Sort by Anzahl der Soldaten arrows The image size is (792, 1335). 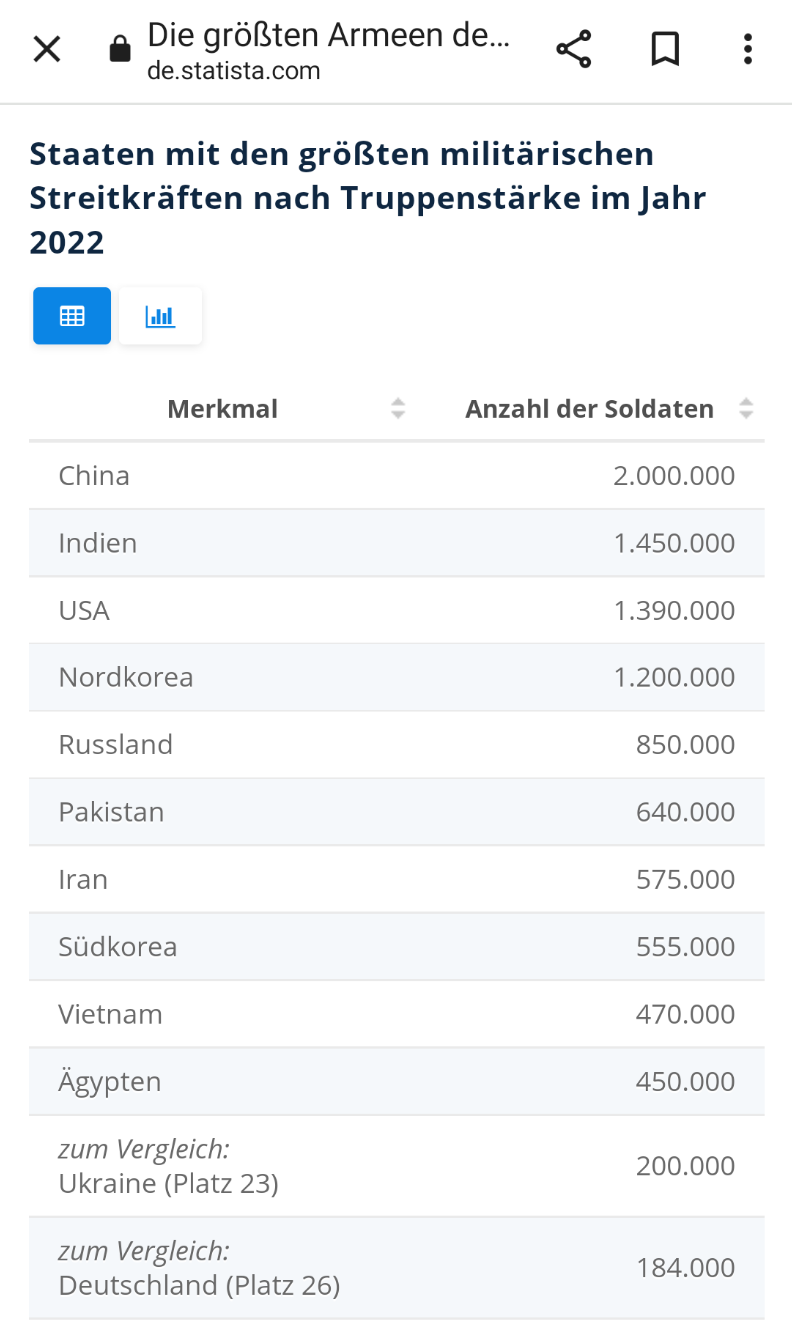[x=746, y=408]
